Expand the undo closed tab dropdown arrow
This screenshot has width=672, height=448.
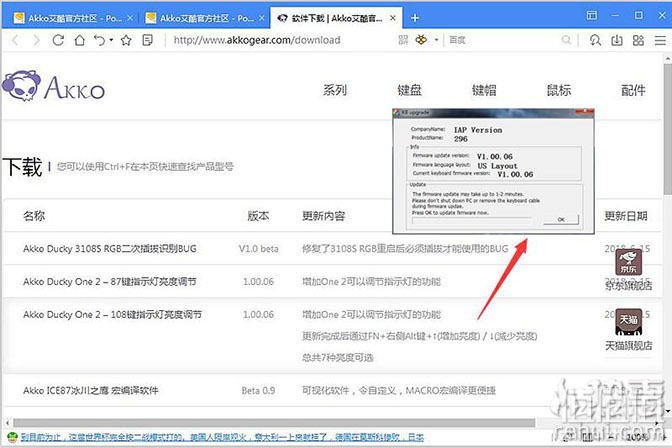[111, 40]
